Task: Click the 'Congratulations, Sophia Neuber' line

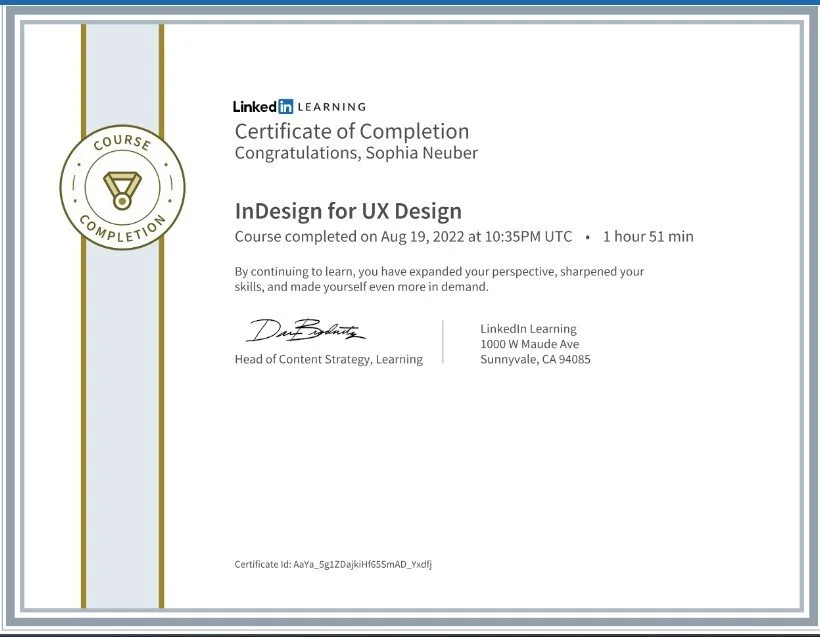Action: 355,153
